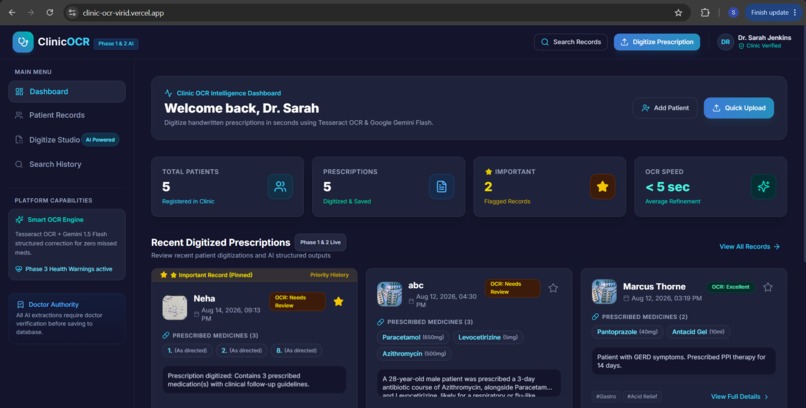
Task: Open the abc prescription thumbnail
Action: click(x=389, y=294)
